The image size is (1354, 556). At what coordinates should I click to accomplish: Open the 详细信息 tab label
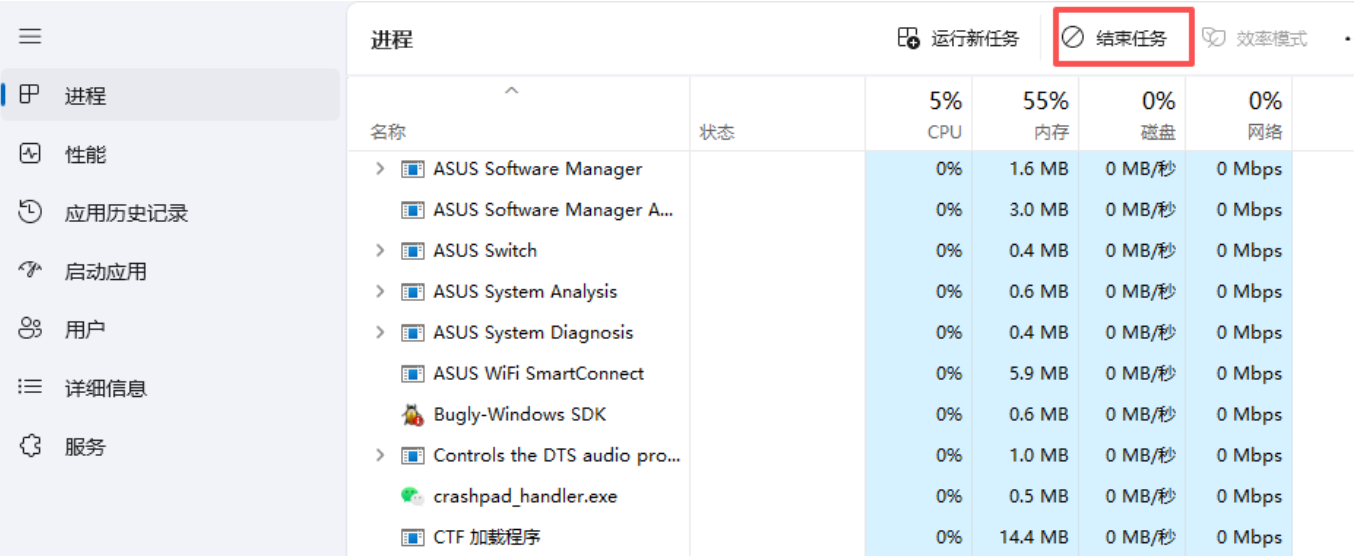pos(106,388)
